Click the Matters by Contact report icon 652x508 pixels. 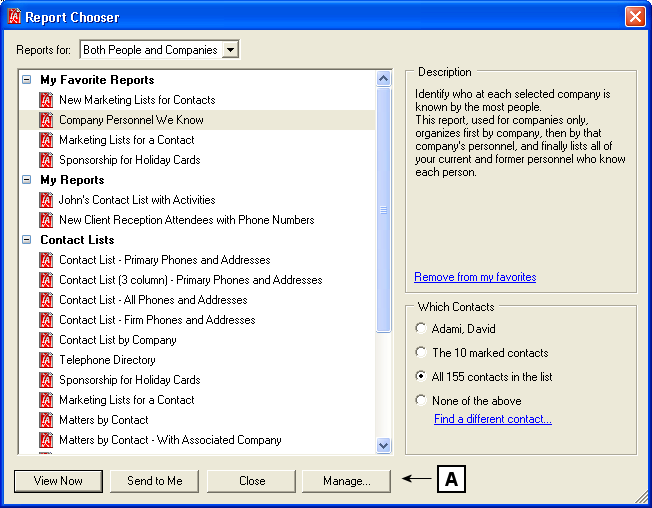click(46, 420)
